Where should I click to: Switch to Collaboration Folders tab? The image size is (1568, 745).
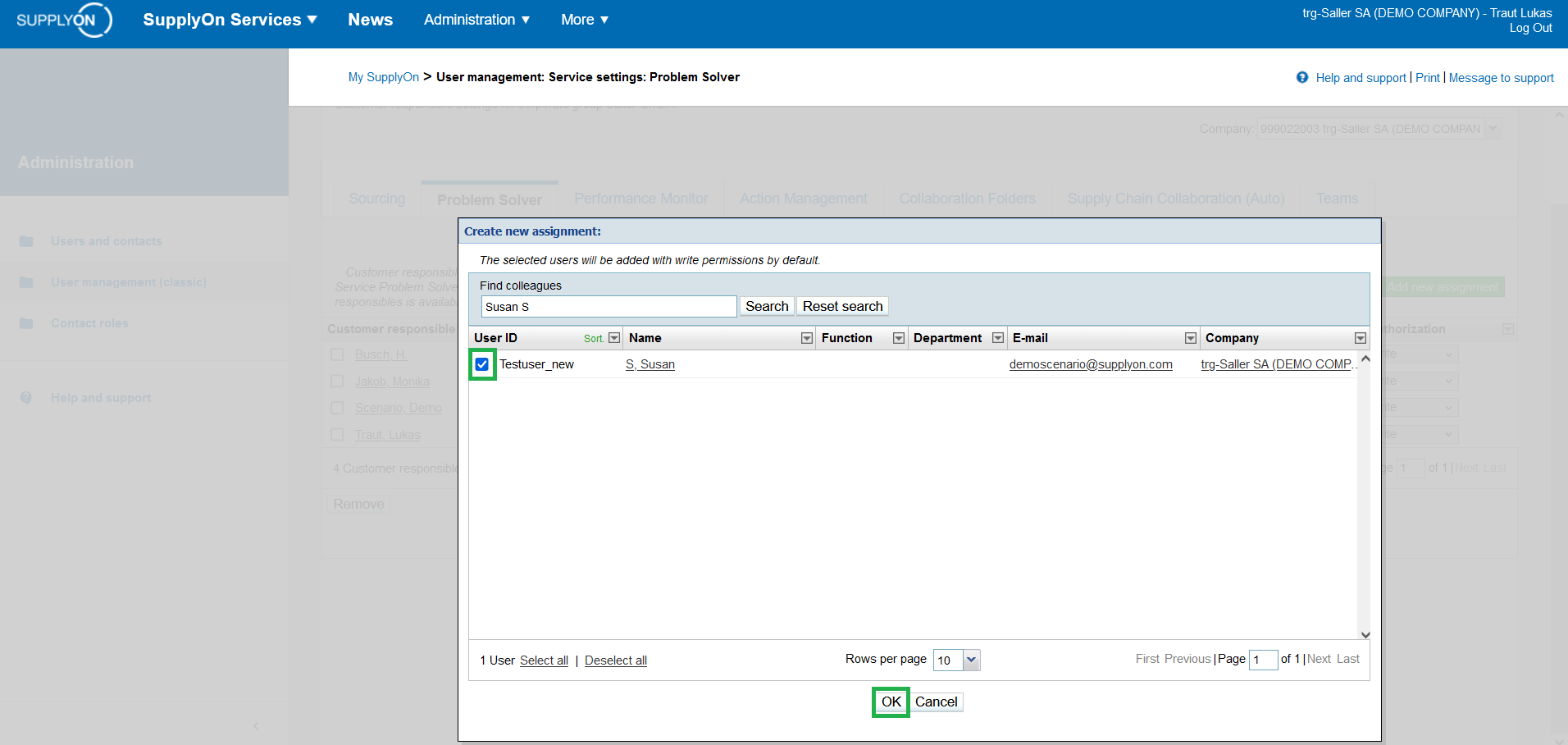tap(968, 199)
